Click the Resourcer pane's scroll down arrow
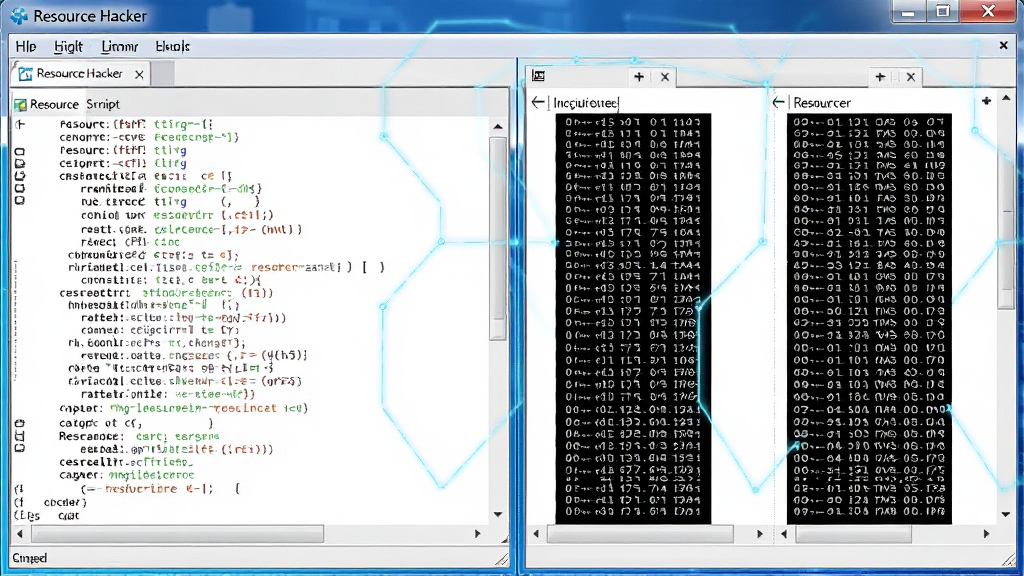 tap(1006, 515)
